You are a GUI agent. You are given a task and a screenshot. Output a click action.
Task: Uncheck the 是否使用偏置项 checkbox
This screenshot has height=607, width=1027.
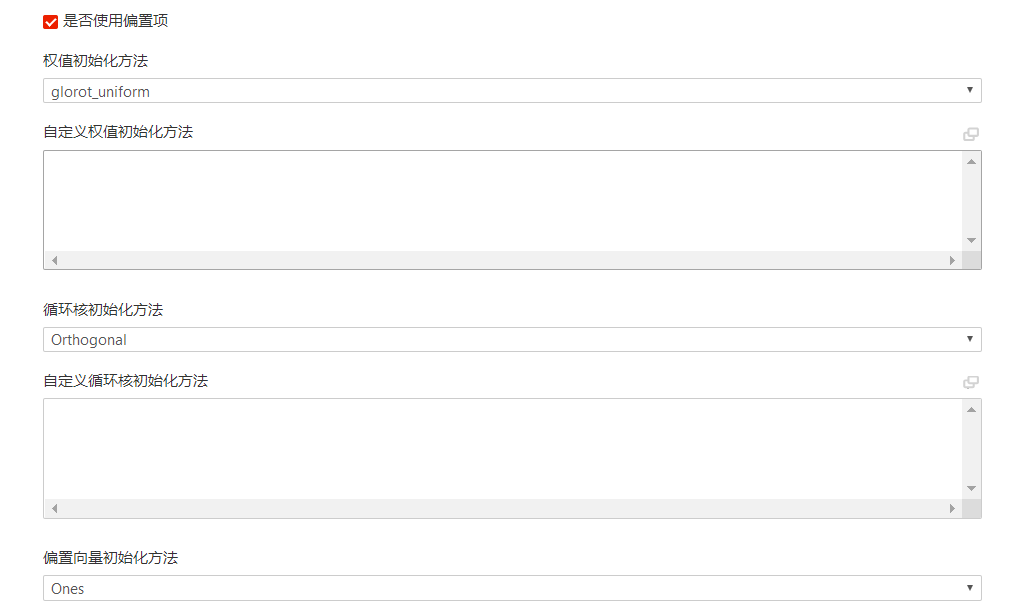[x=50, y=22]
